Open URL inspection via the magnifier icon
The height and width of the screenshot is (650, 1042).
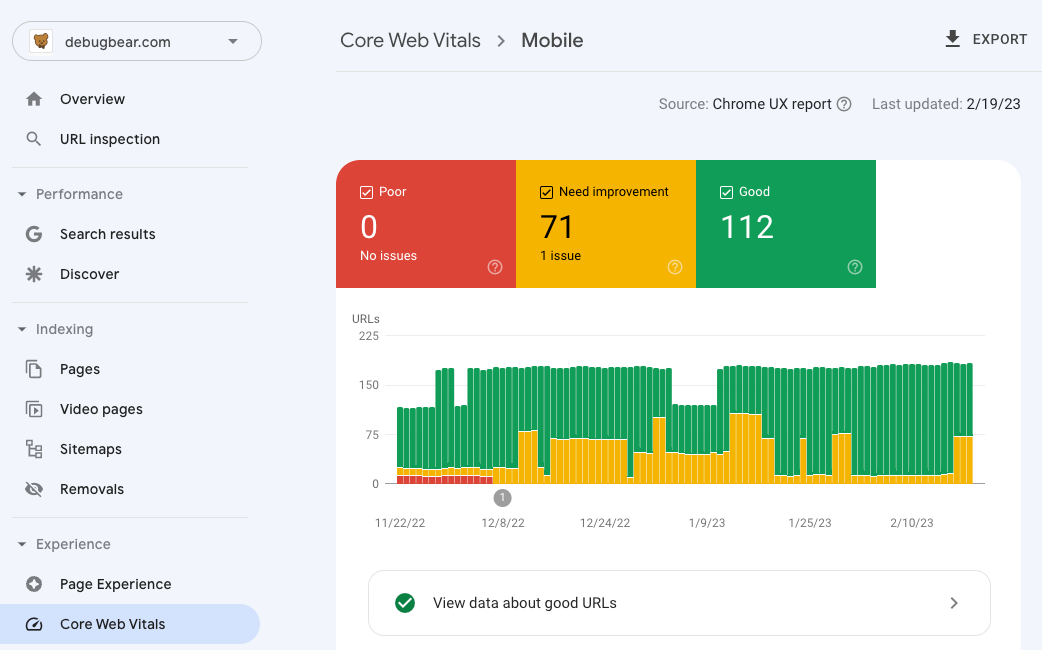pyautogui.click(x=34, y=139)
